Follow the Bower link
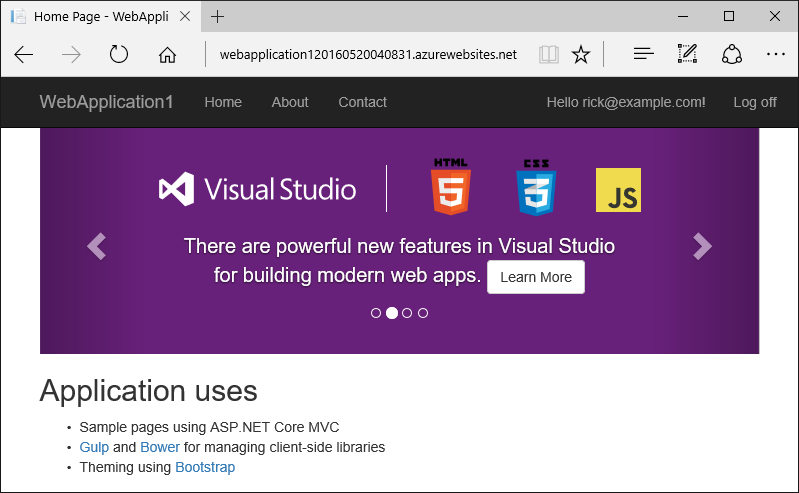This screenshot has width=799, height=493. [160, 447]
